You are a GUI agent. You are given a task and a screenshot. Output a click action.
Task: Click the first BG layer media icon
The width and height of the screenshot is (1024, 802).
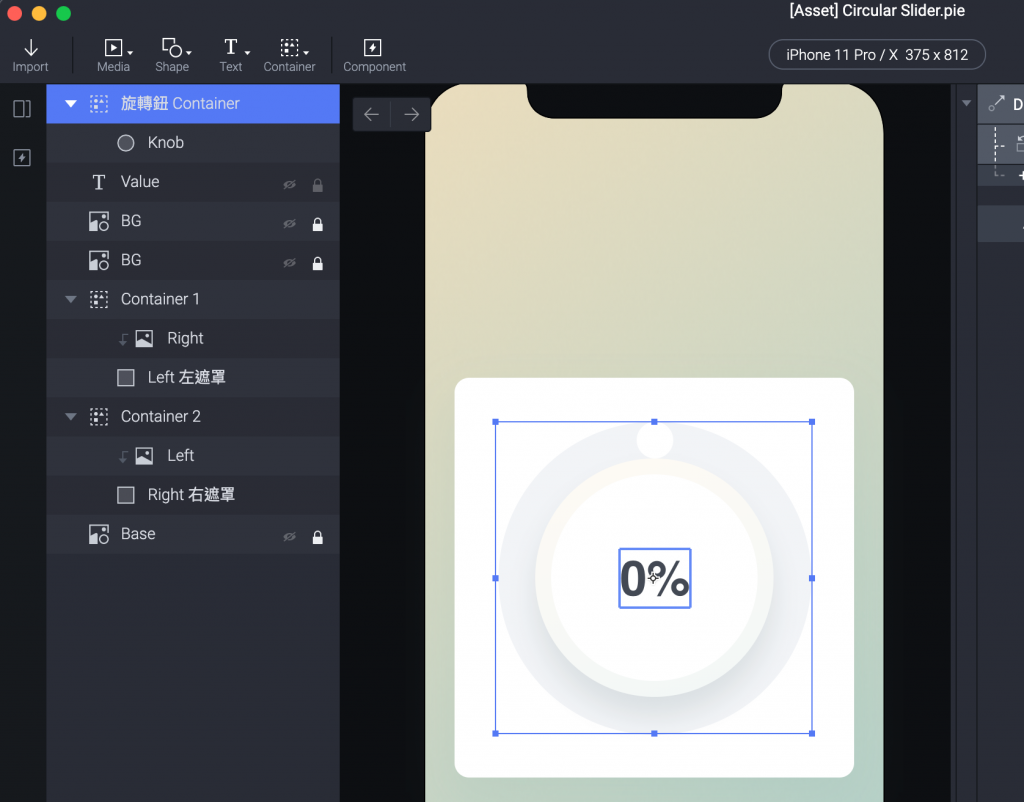pos(99,221)
